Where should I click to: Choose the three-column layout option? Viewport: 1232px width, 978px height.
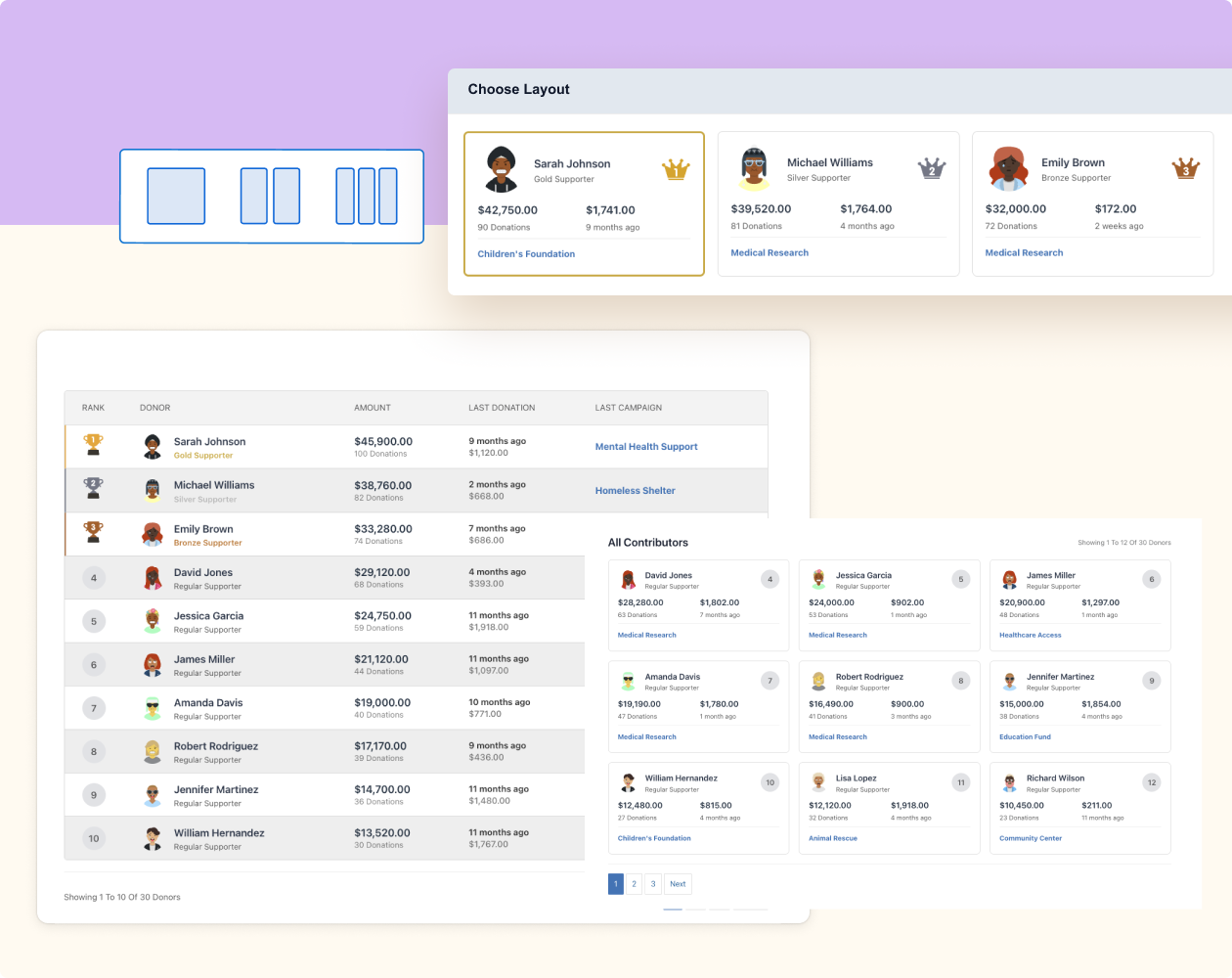click(x=367, y=196)
